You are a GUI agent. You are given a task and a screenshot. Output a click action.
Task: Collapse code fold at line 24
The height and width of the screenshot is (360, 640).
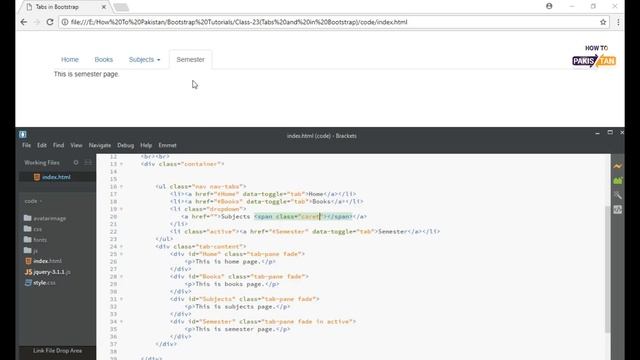pos(121,247)
